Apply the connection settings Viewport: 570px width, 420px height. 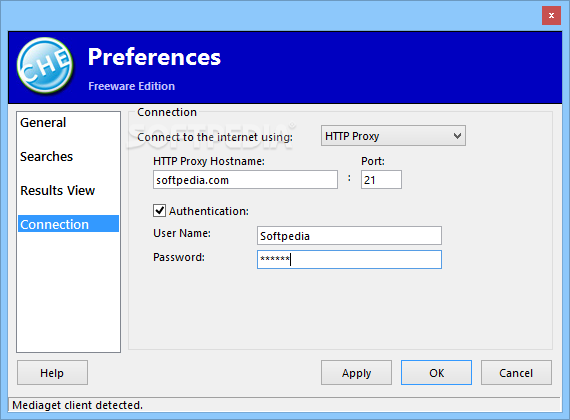click(356, 373)
